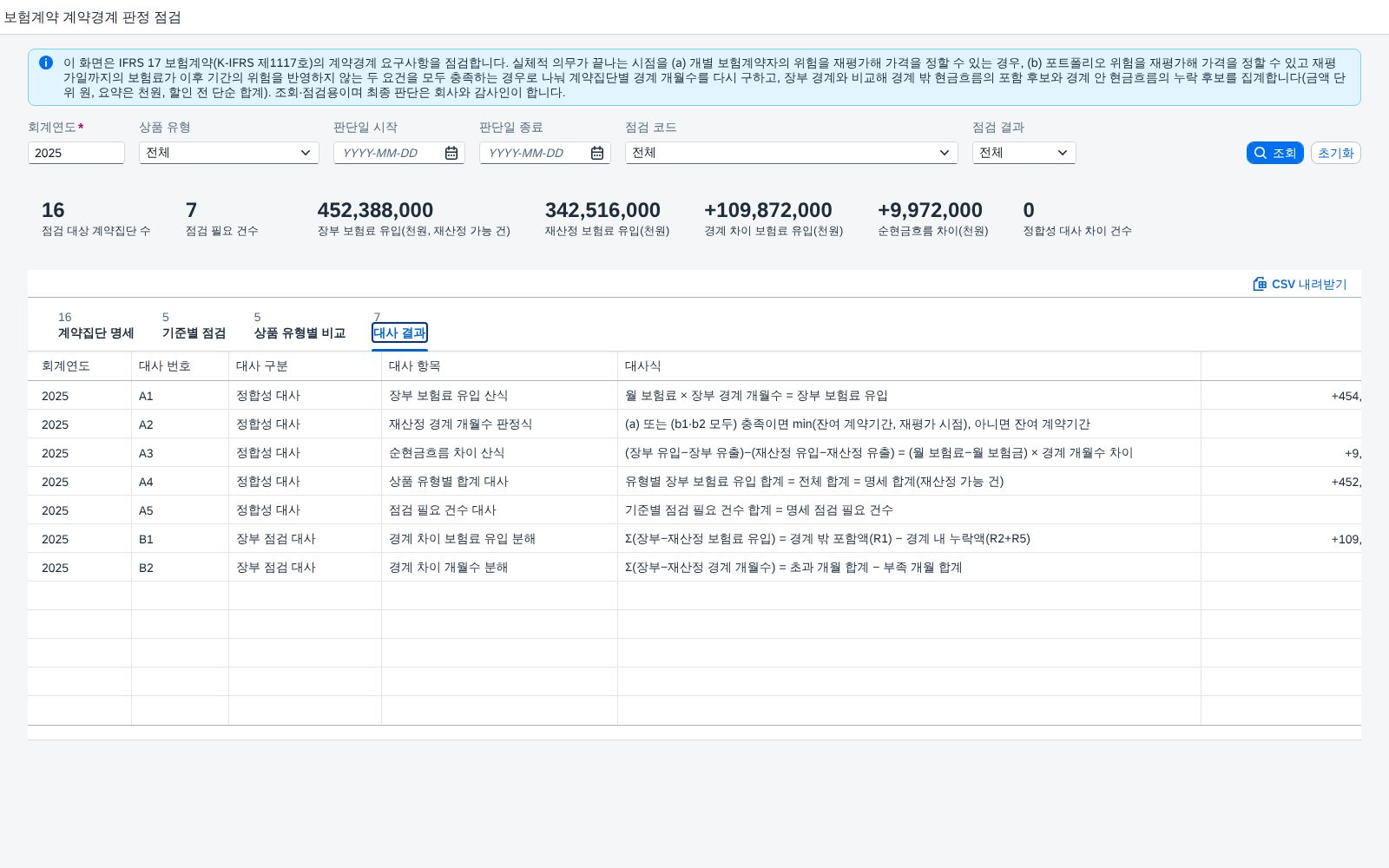Focus the 회계연도 input field
Image resolution: width=1389 pixels, height=868 pixels.
76,153
